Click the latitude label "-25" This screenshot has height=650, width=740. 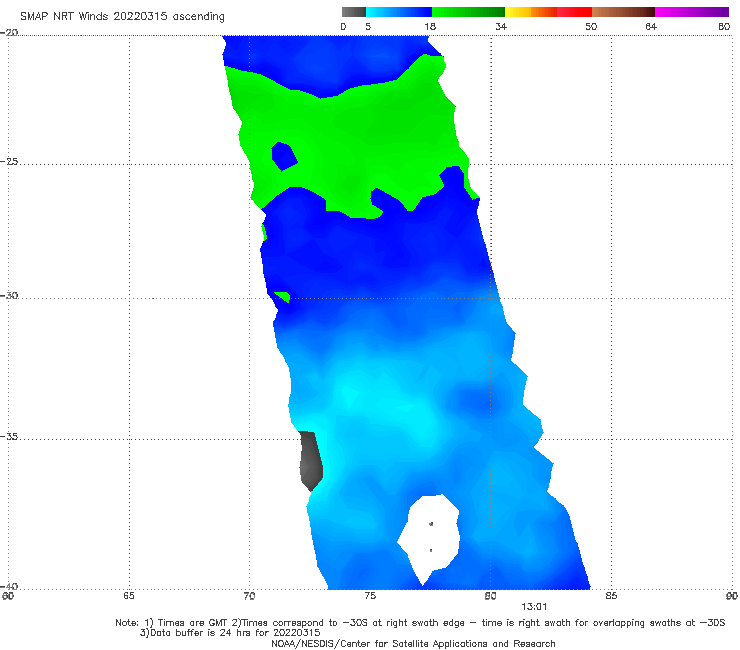9,162
